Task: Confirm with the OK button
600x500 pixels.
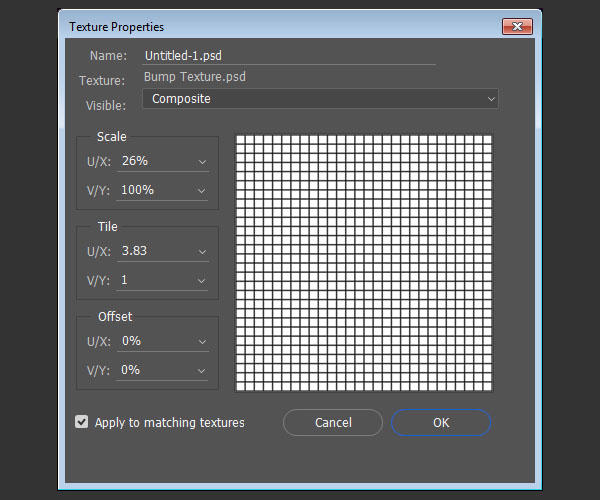Action: (441, 423)
